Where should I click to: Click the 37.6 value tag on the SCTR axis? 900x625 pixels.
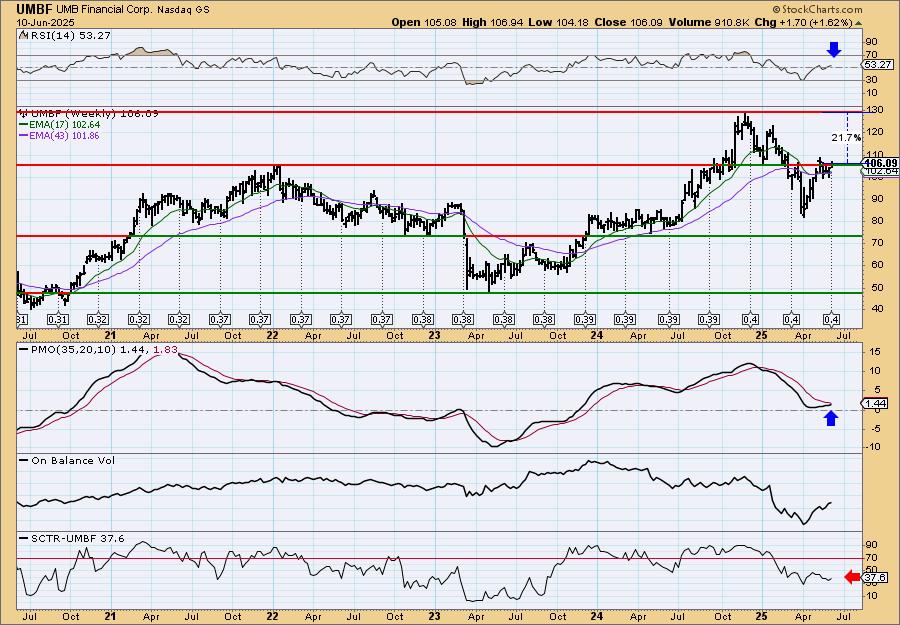[876, 577]
